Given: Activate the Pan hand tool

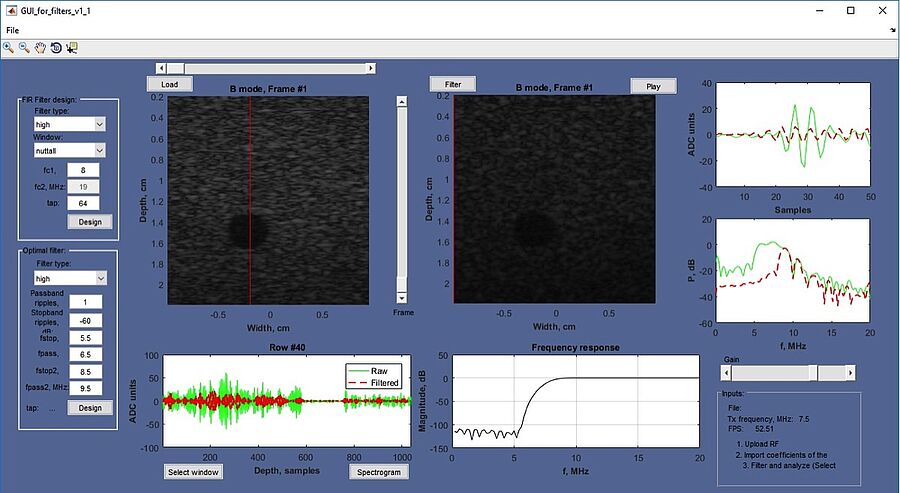Looking at the screenshot, I should (x=40, y=47).
